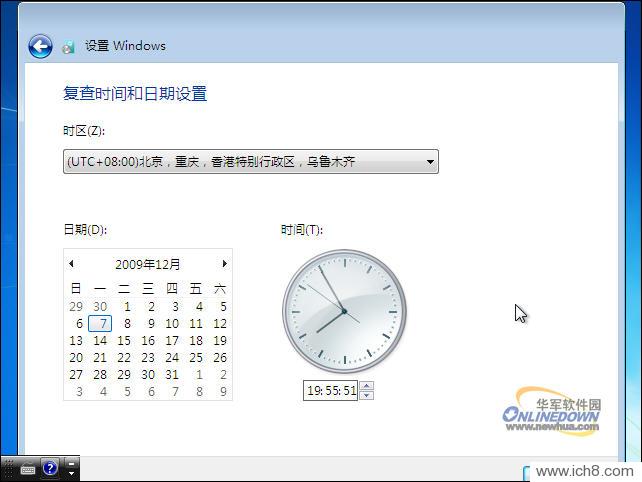Go back using the blue arrow button
The width and height of the screenshot is (642, 482).
click(x=40, y=46)
